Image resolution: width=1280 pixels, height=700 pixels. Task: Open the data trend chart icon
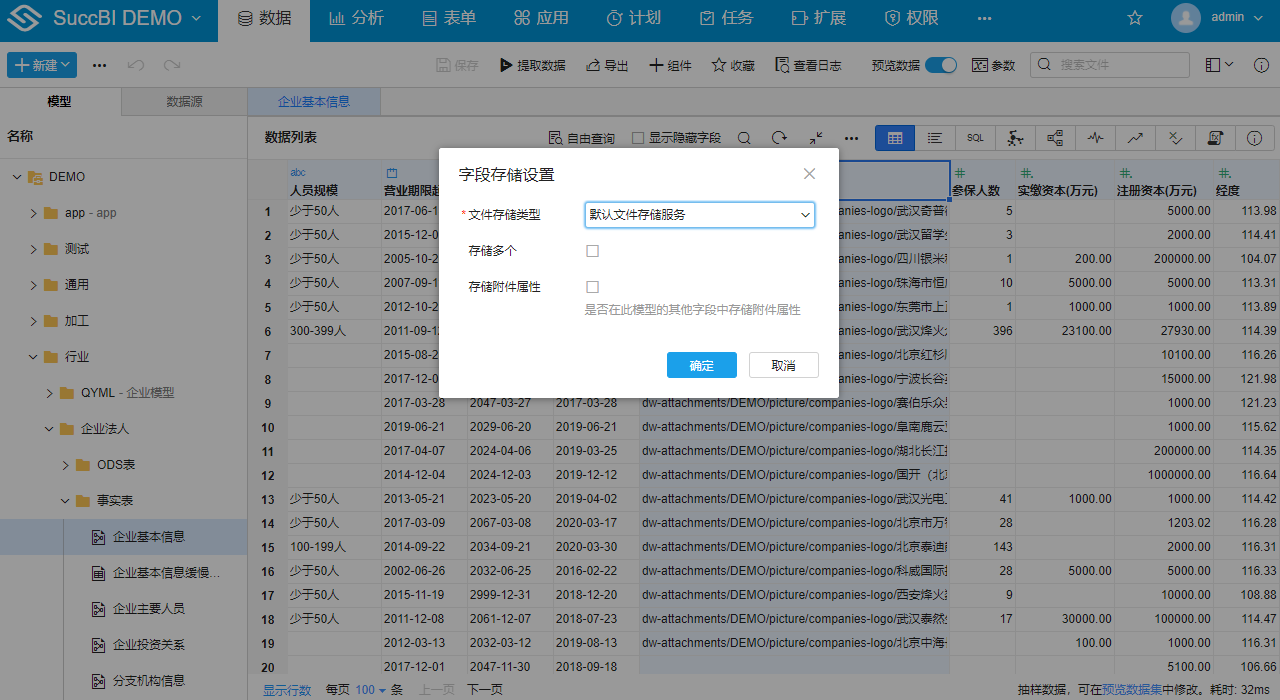[x=1134, y=137]
